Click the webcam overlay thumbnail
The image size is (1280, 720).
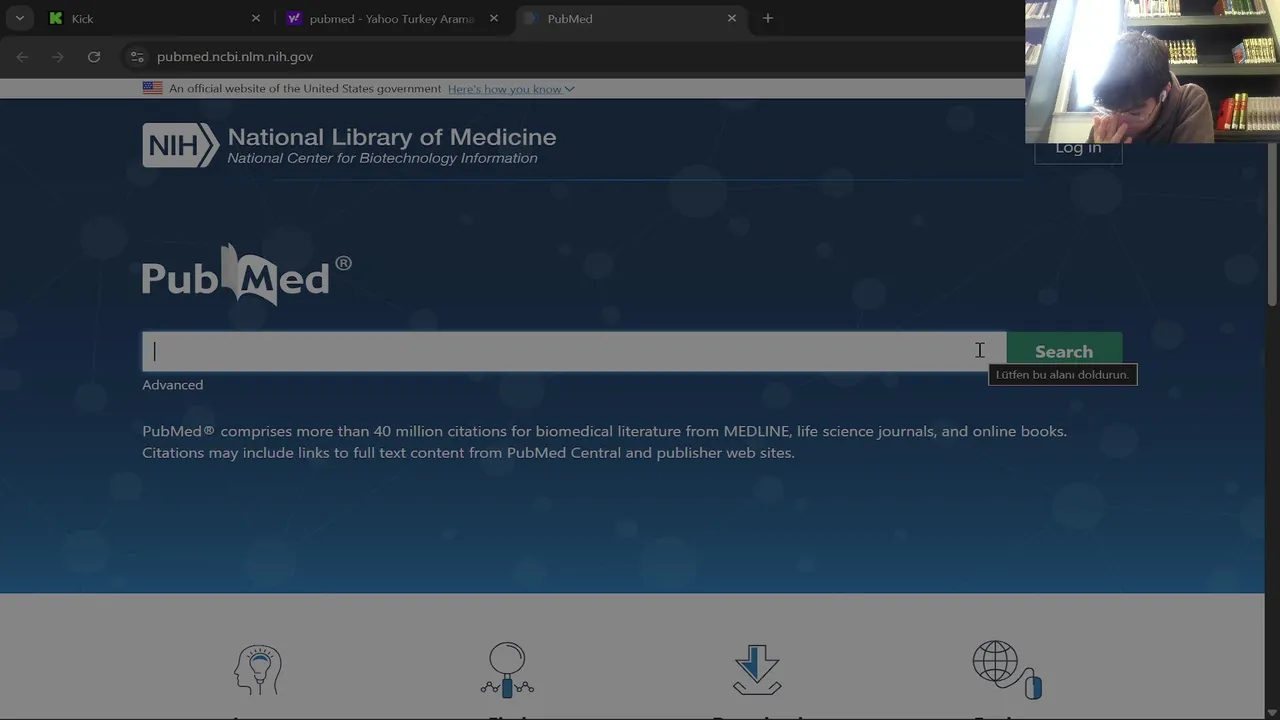click(1152, 71)
